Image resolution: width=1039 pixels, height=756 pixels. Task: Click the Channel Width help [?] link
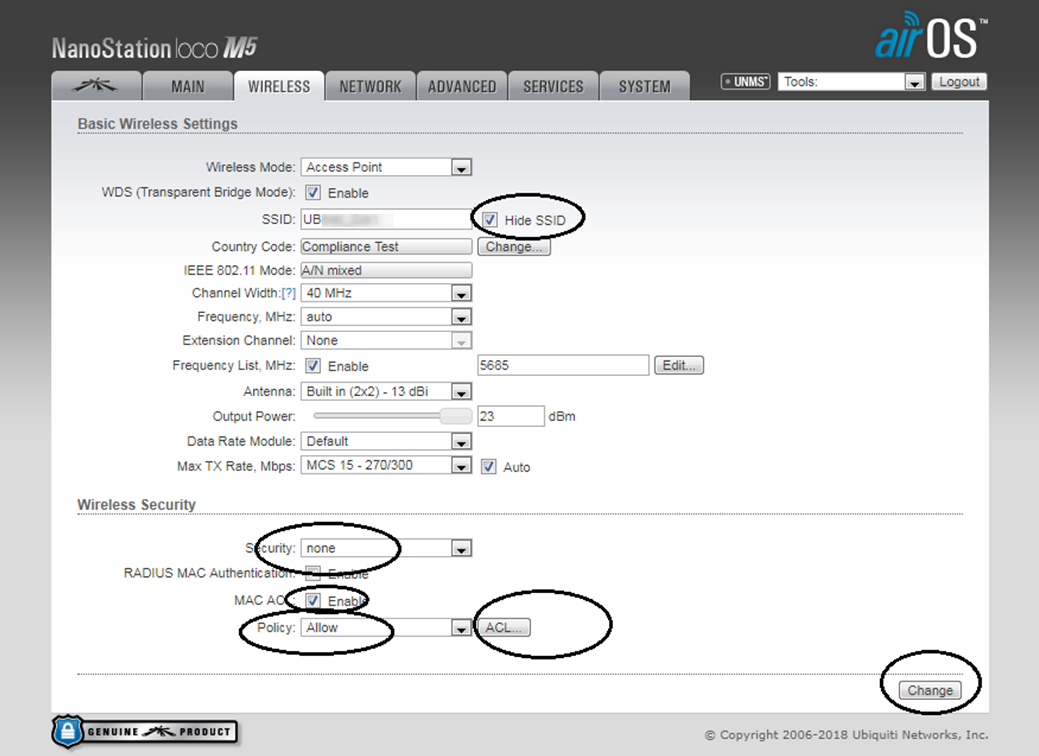coord(288,293)
